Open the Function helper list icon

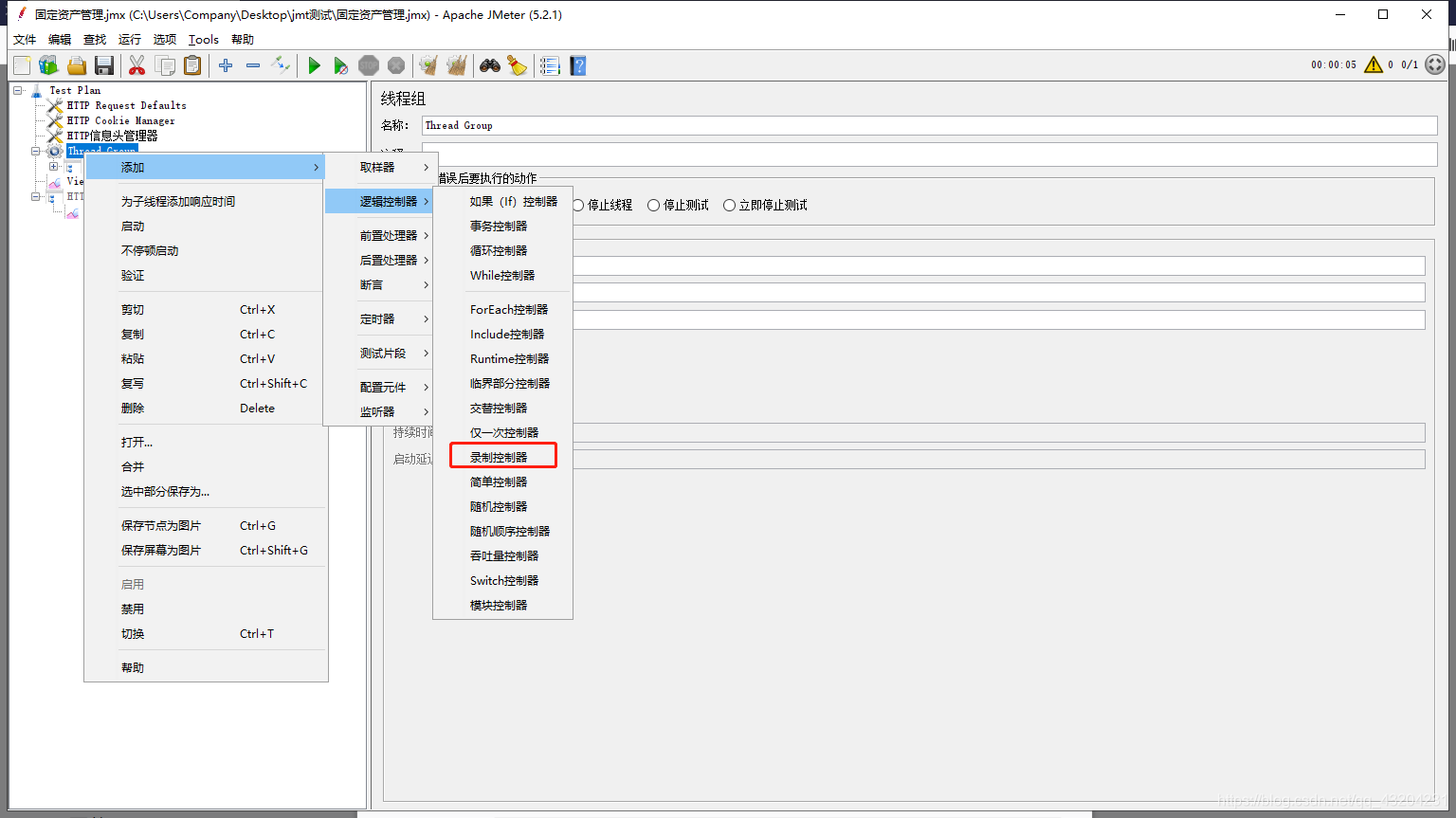(550, 65)
